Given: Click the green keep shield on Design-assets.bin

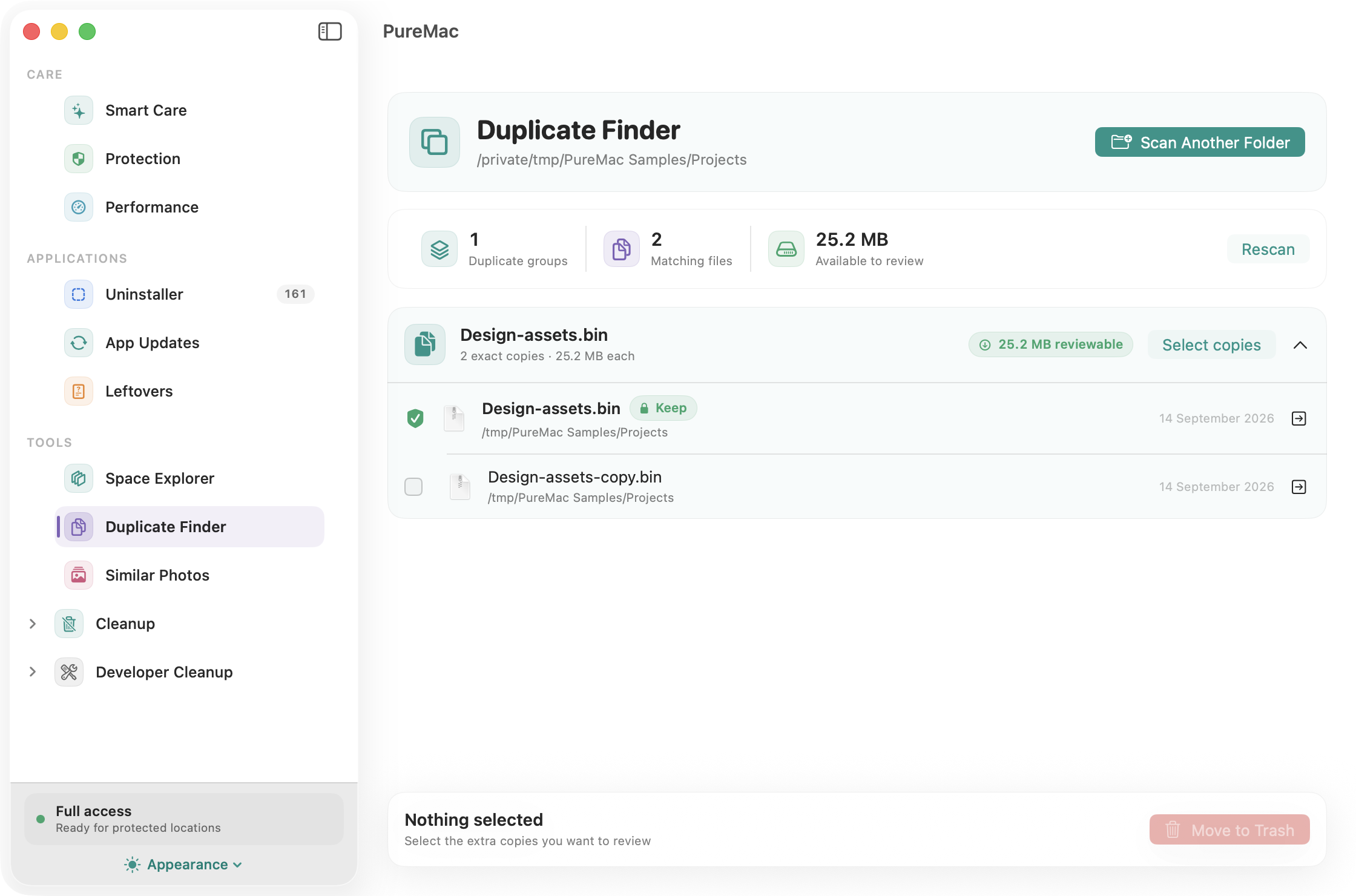Looking at the screenshot, I should (415, 418).
